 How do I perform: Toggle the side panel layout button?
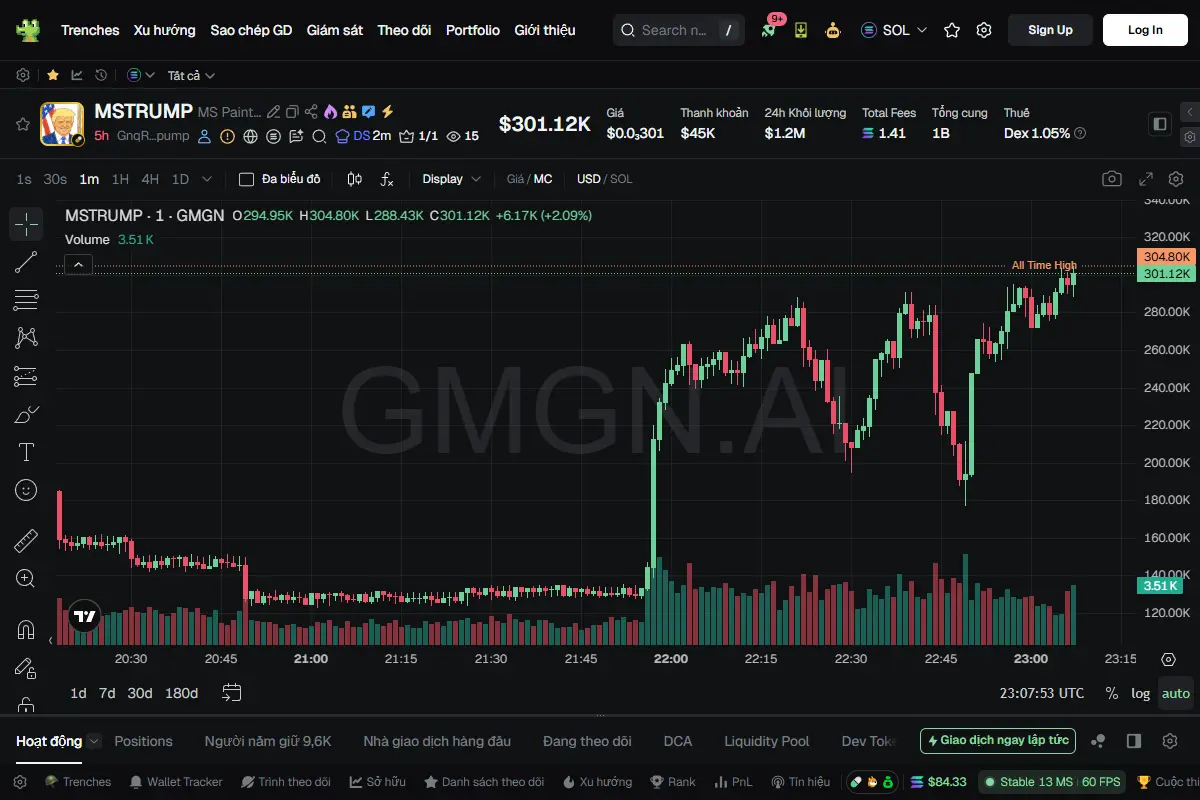tap(1160, 124)
